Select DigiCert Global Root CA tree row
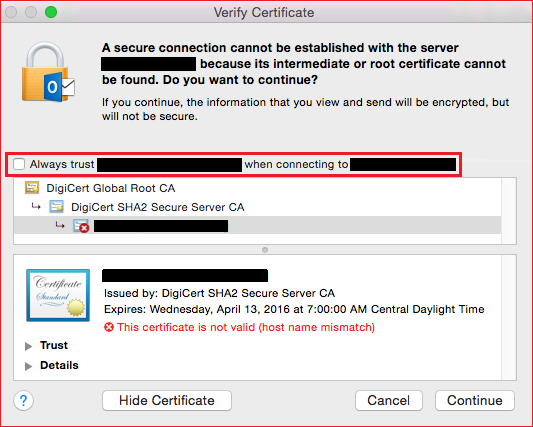Image resolution: width=533 pixels, height=427 pixels. (x=257, y=188)
